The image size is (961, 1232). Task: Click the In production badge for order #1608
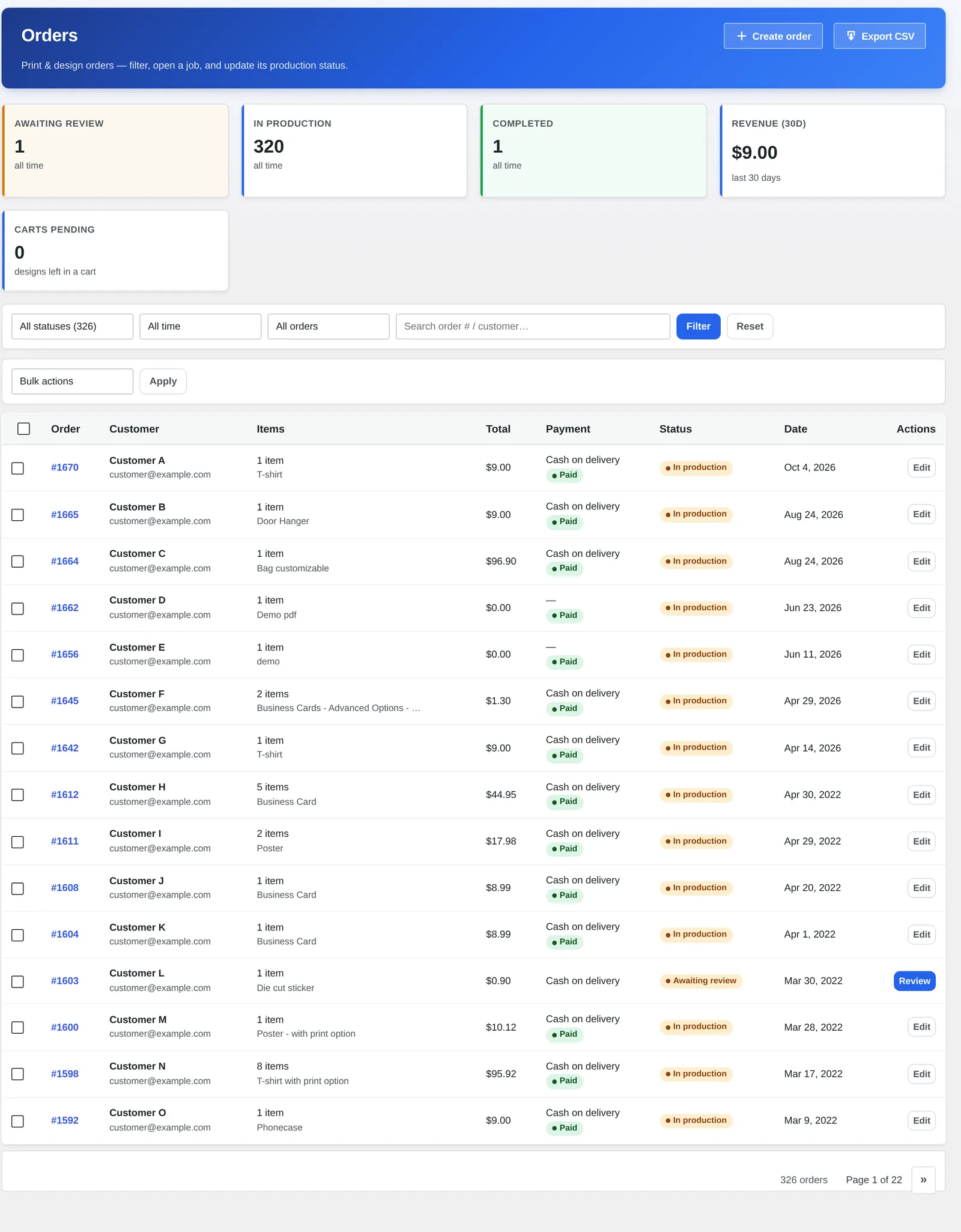(x=696, y=888)
